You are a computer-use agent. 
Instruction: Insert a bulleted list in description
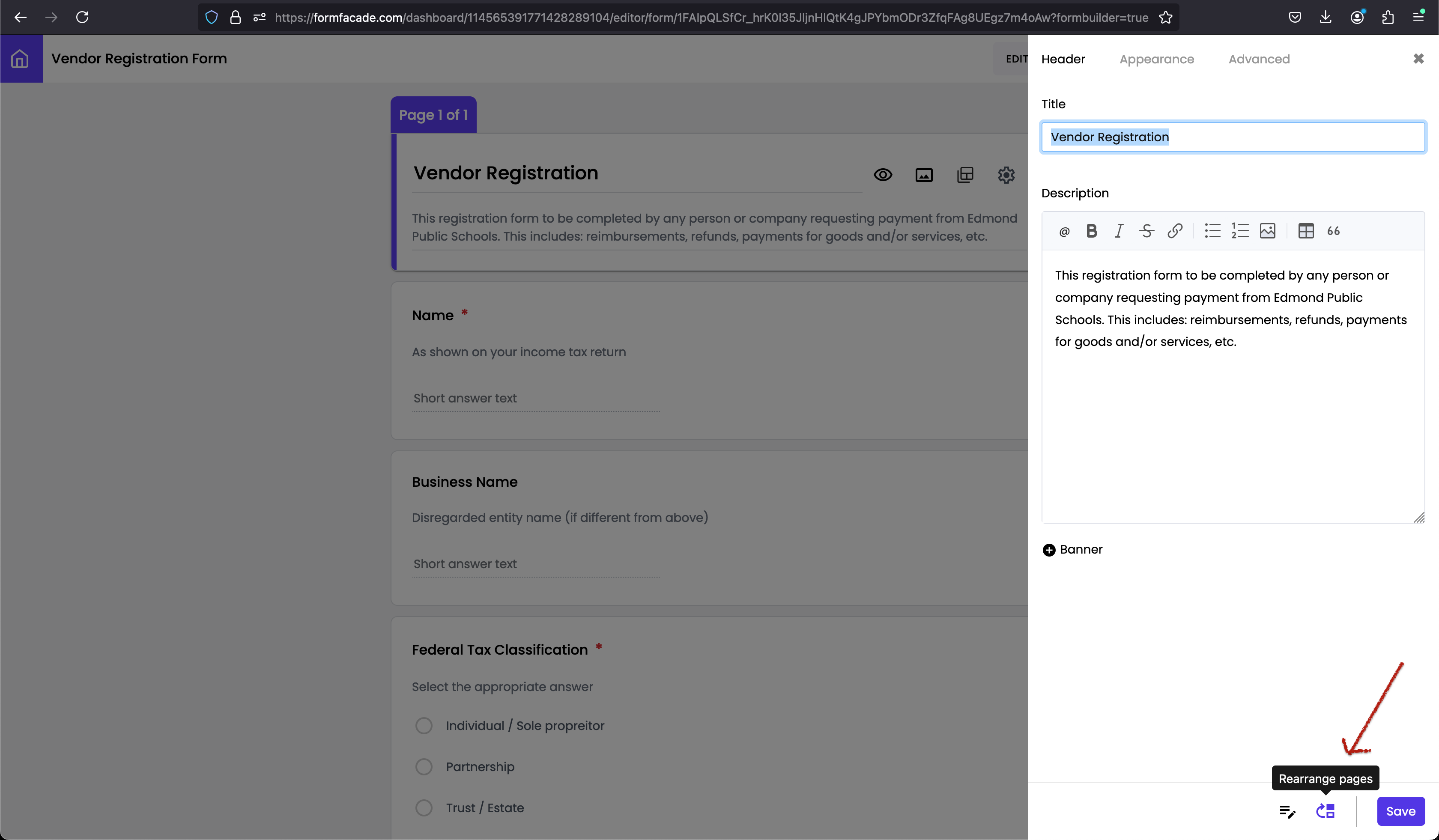(1212, 231)
